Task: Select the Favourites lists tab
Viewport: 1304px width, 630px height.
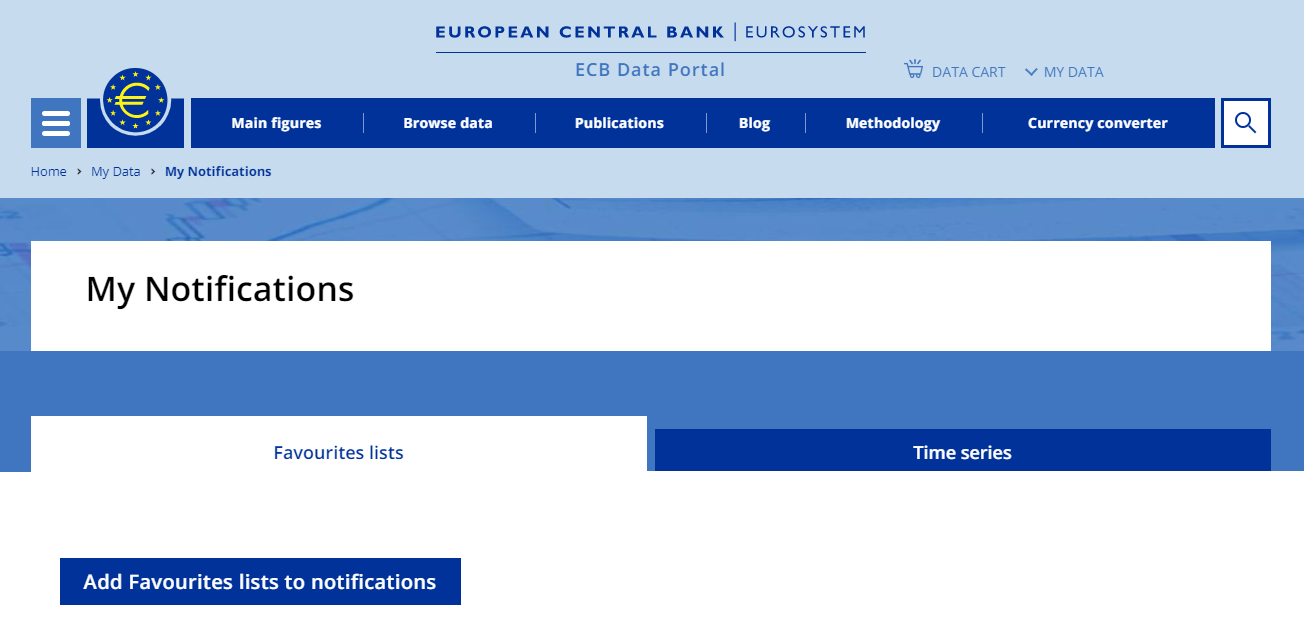Action: click(338, 452)
